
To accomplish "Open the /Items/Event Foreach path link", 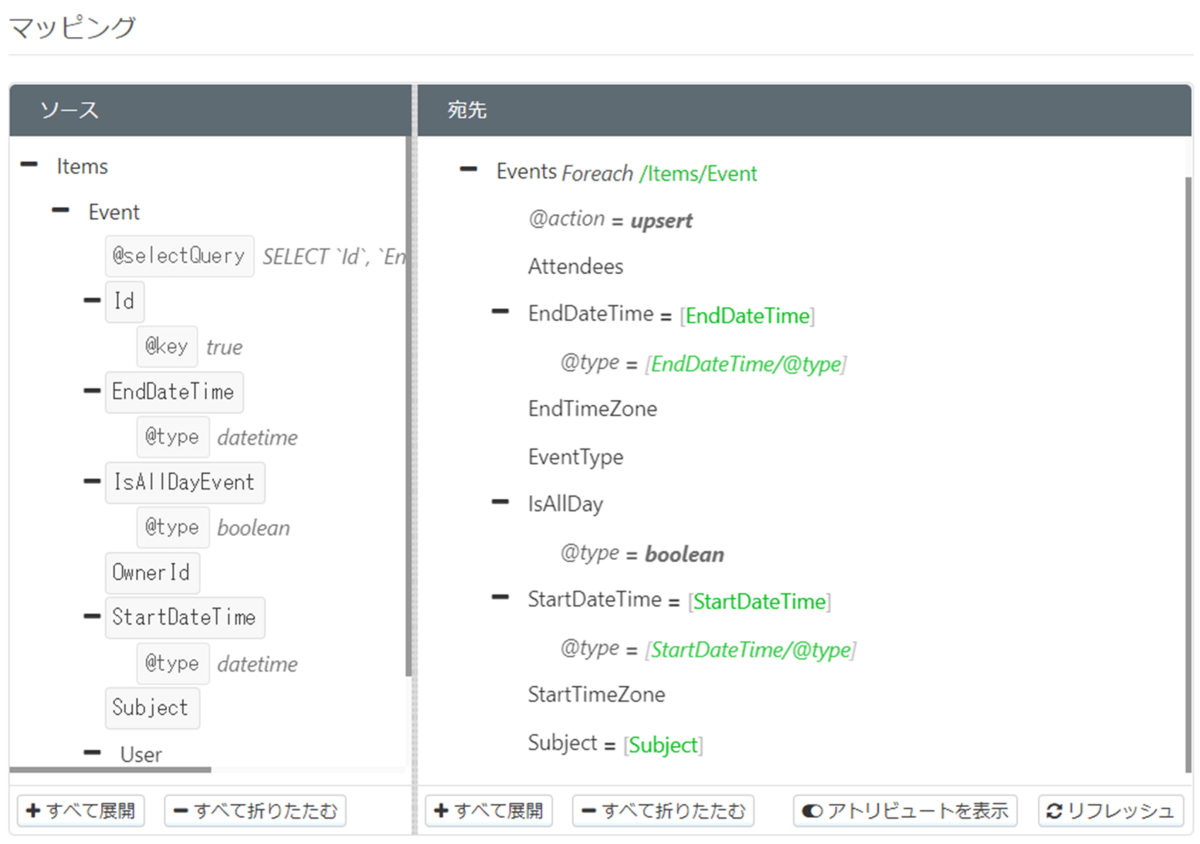I will pyautogui.click(x=698, y=174).
